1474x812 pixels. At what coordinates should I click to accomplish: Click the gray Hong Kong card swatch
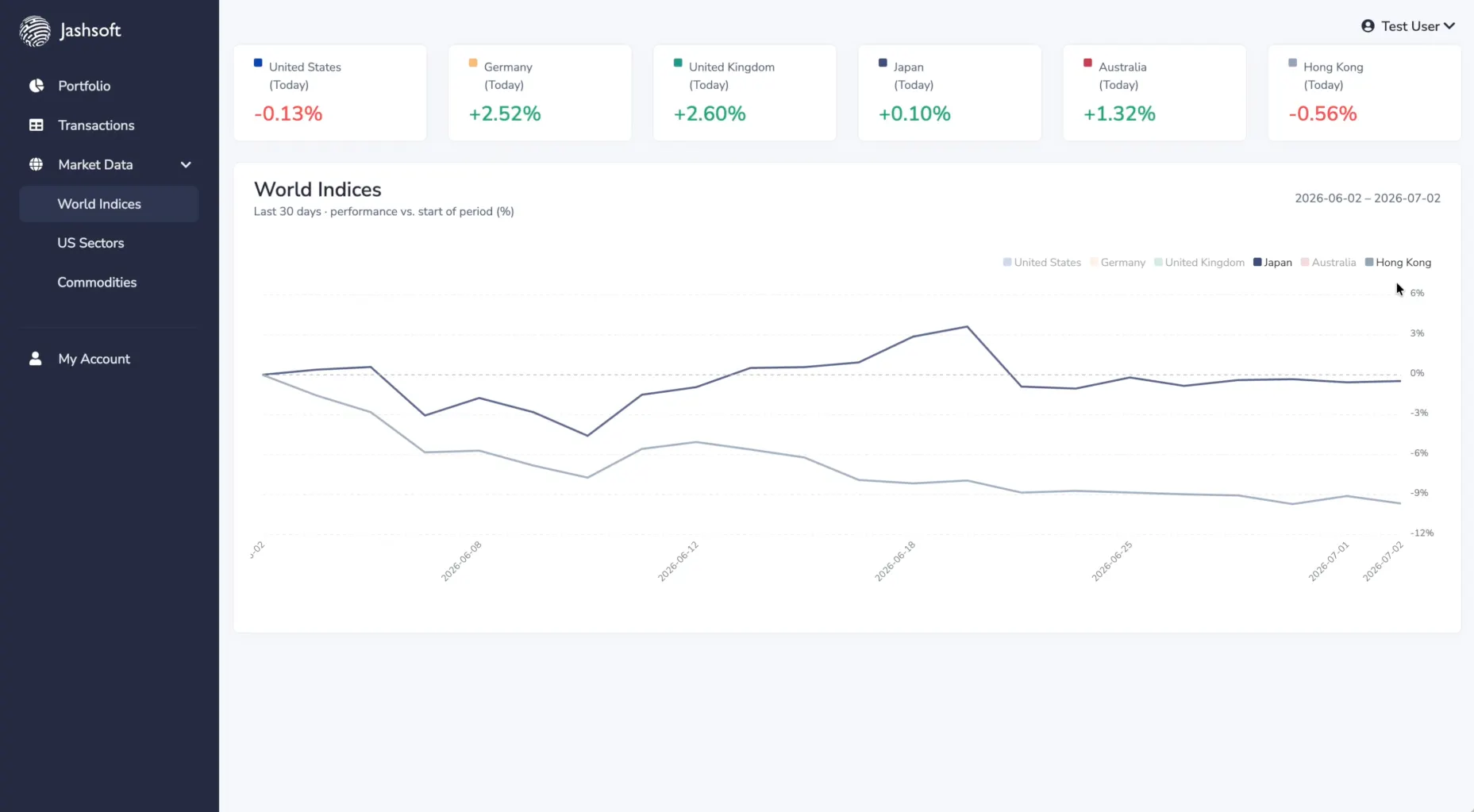1292,63
